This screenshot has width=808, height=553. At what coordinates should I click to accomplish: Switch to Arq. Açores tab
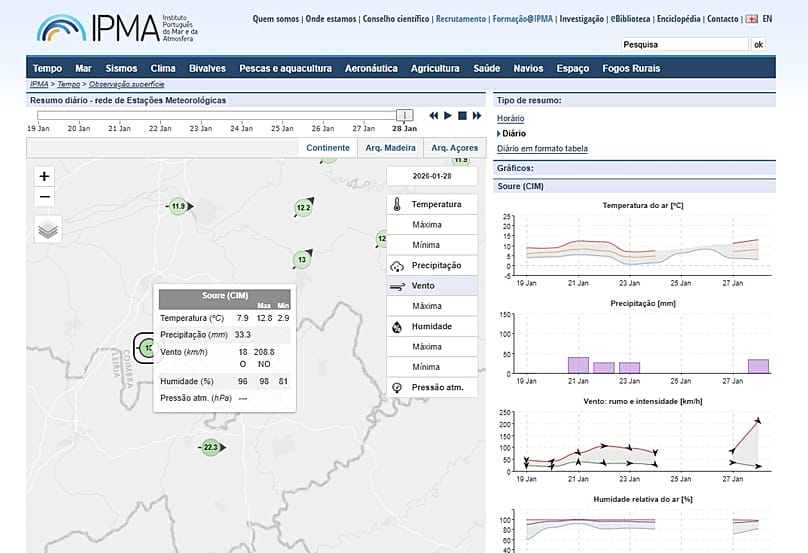pyautogui.click(x=454, y=148)
